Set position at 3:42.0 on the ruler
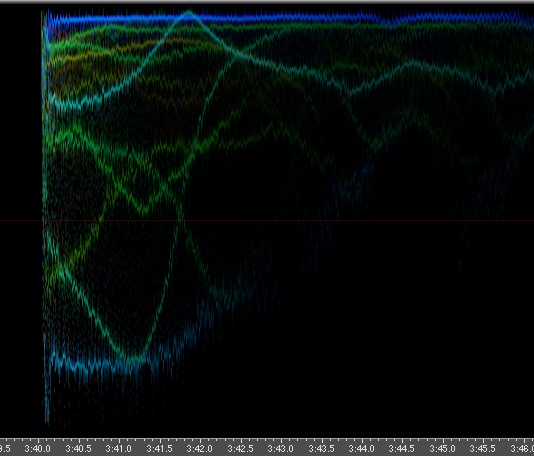The width and height of the screenshot is (534, 456). coord(200,449)
